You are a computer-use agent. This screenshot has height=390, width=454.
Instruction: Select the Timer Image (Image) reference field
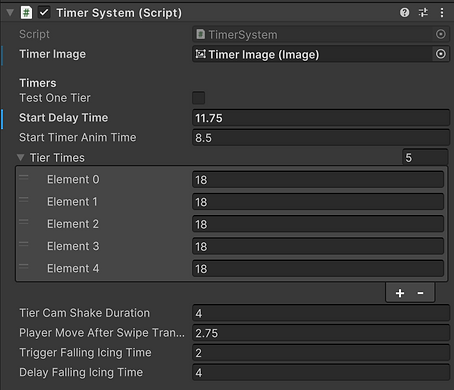coord(313,54)
